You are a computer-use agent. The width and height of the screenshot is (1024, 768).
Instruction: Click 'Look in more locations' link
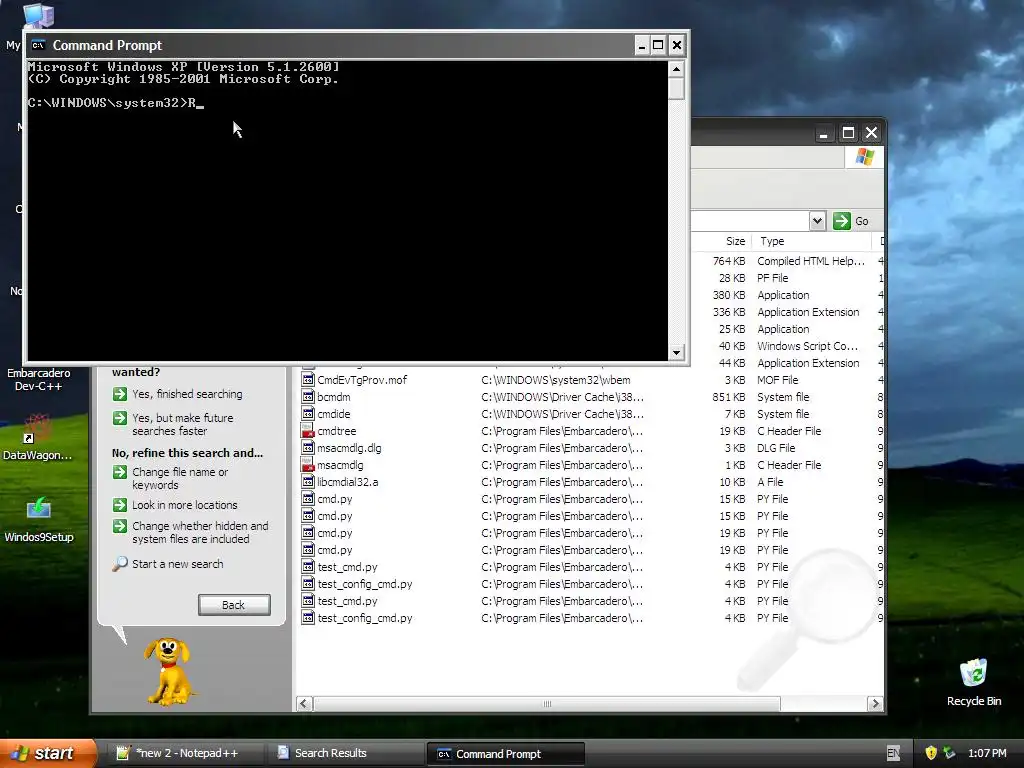(x=185, y=505)
